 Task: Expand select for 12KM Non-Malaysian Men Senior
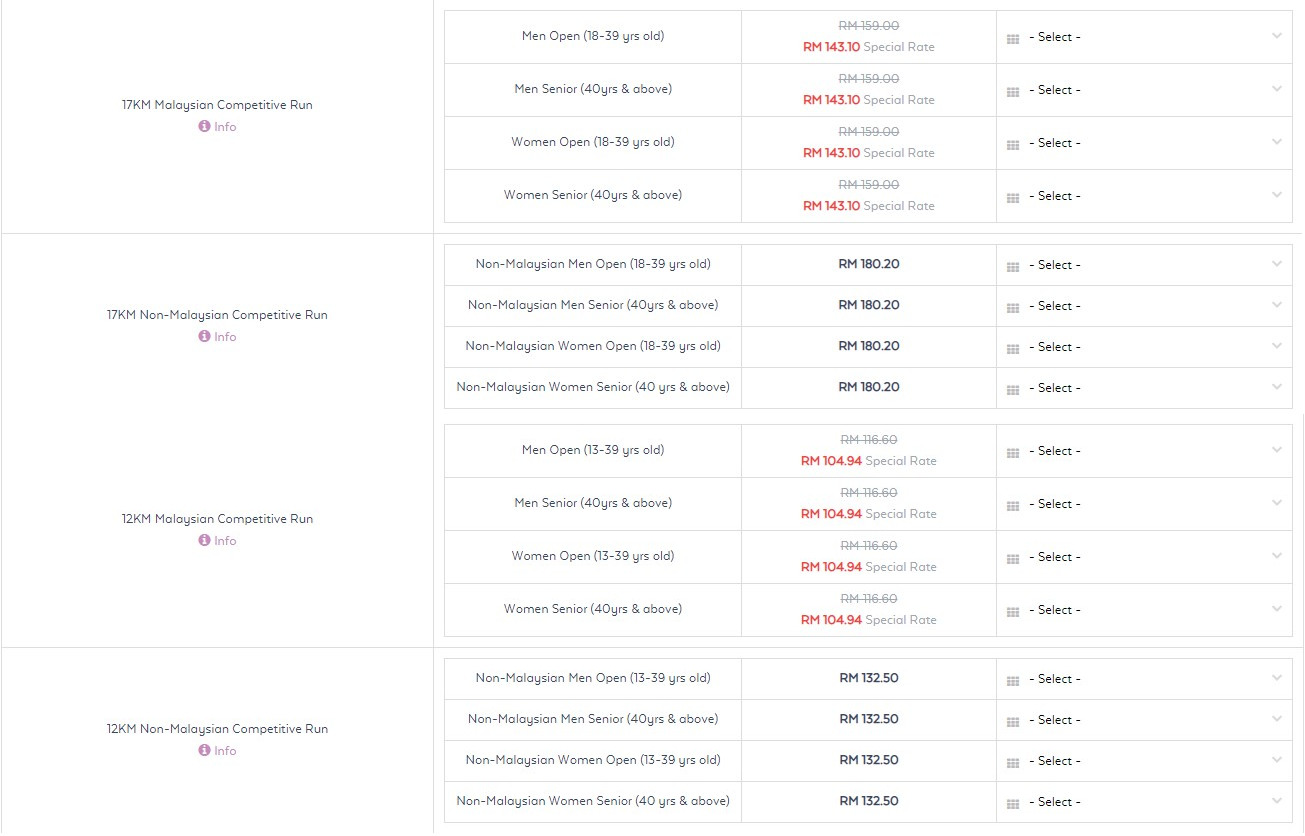1144,720
